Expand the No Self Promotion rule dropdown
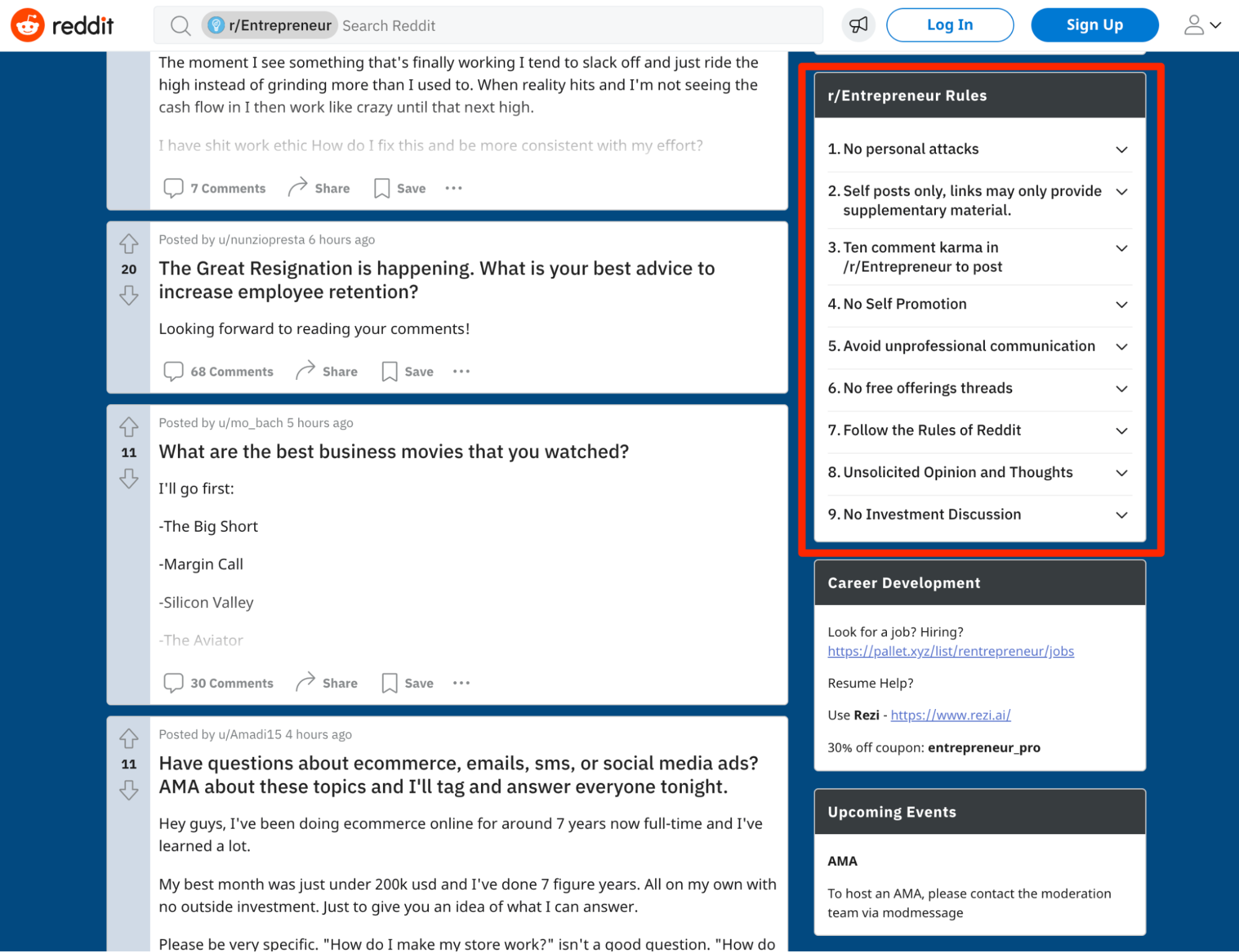This screenshot has width=1239, height=952. [x=1122, y=304]
